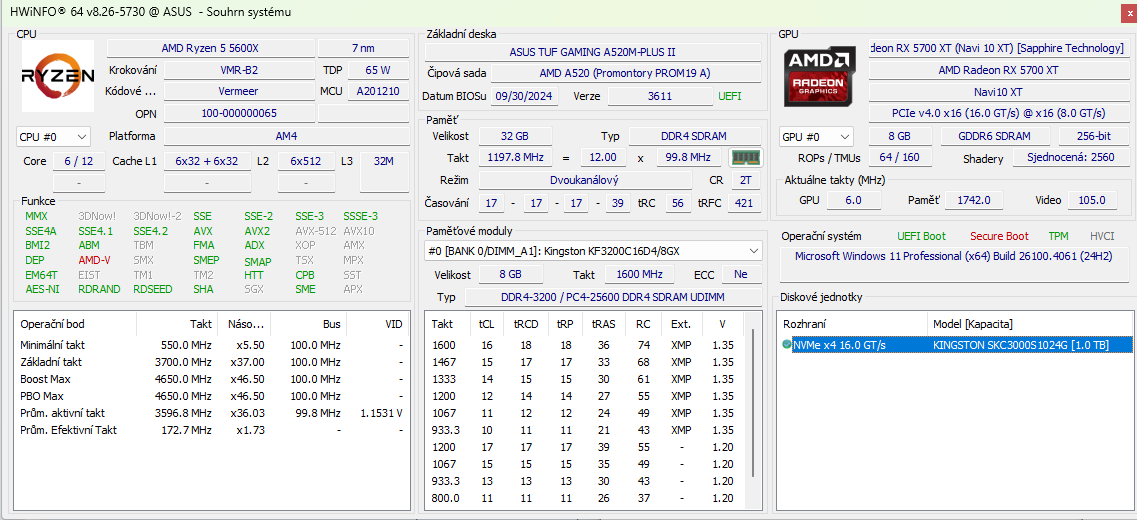Click the green memory module icon
Image resolution: width=1137 pixels, height=520 pixels.
744,158
